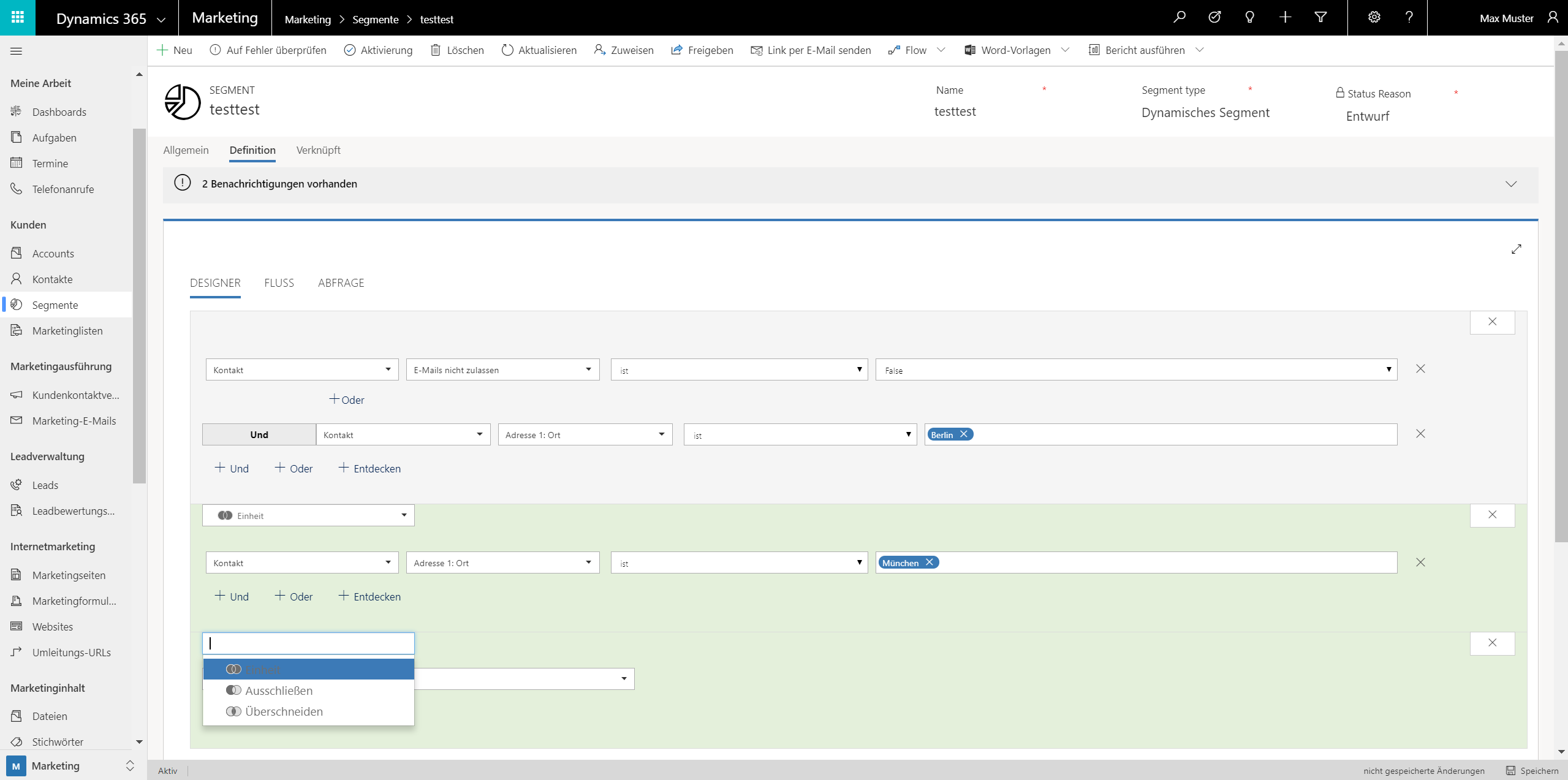Click the Und operator button

[x=259, y=435]
